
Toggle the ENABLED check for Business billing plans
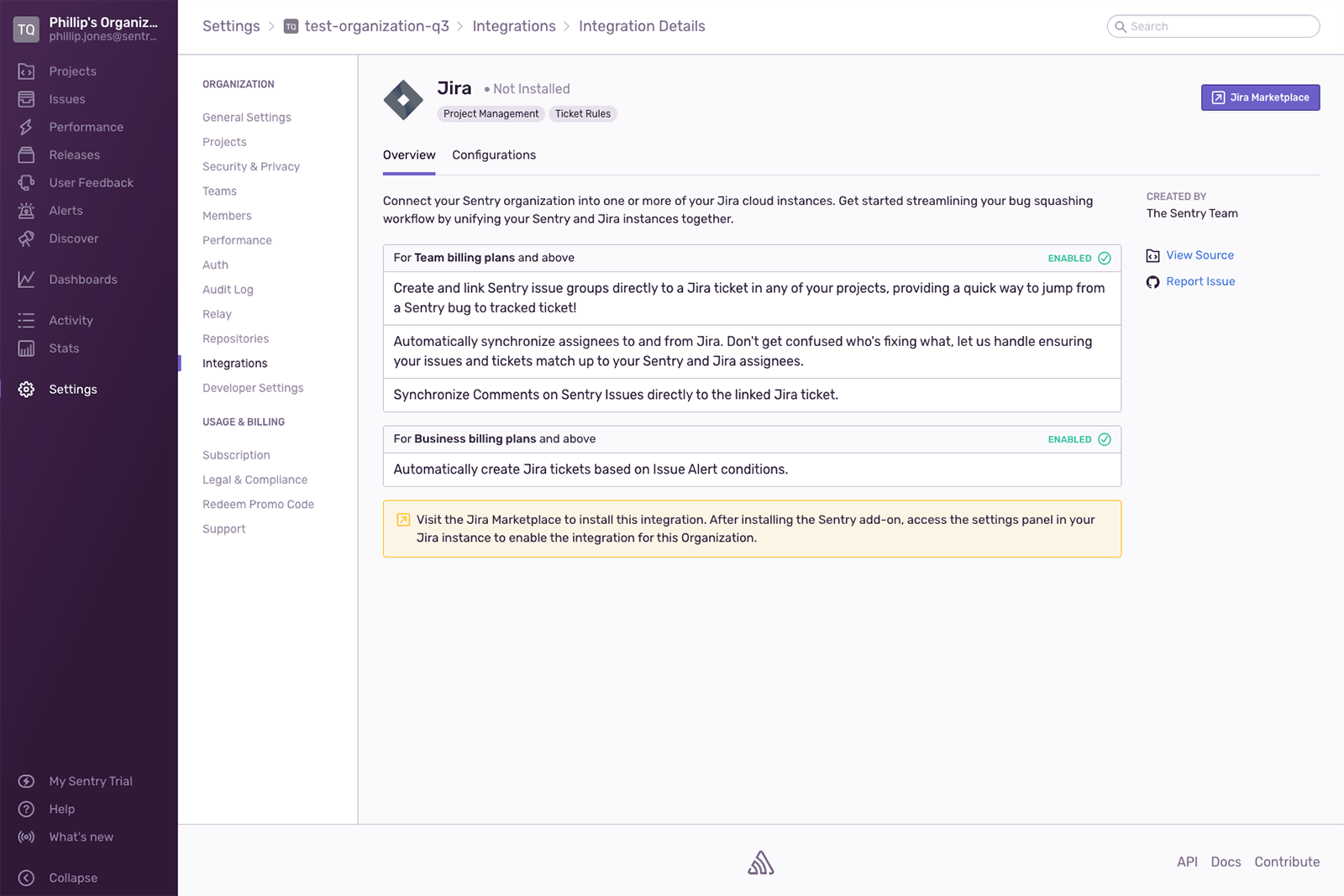point(1105,438)
